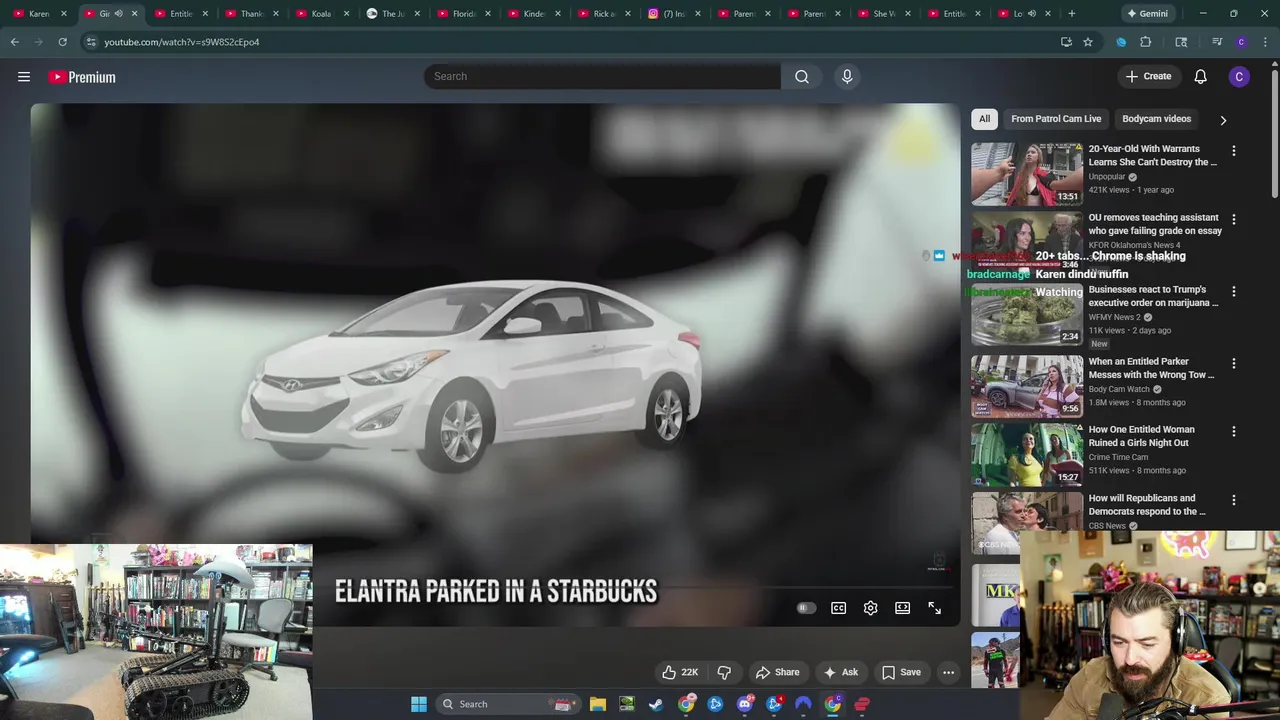The height and width of the screenshot is (720, 1280).
Task: Click the search magnifier button
Action: (x=802, y=76)
